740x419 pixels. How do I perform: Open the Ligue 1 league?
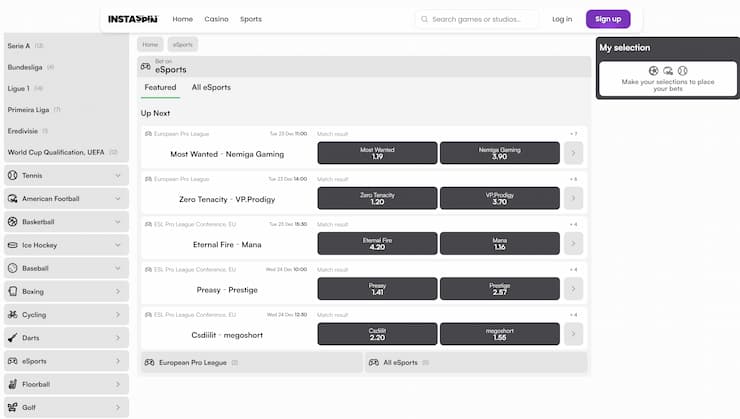point(66,88)
